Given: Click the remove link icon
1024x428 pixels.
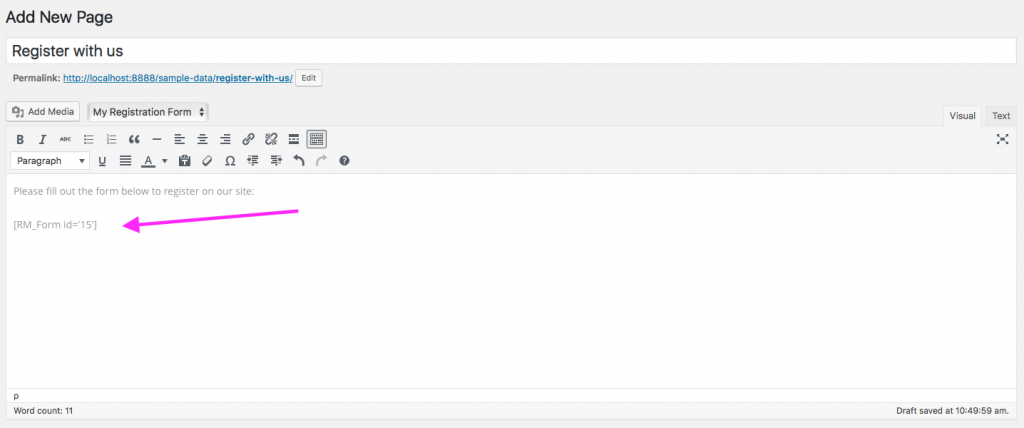Looking at the screenshot, I should click(270, 139).
